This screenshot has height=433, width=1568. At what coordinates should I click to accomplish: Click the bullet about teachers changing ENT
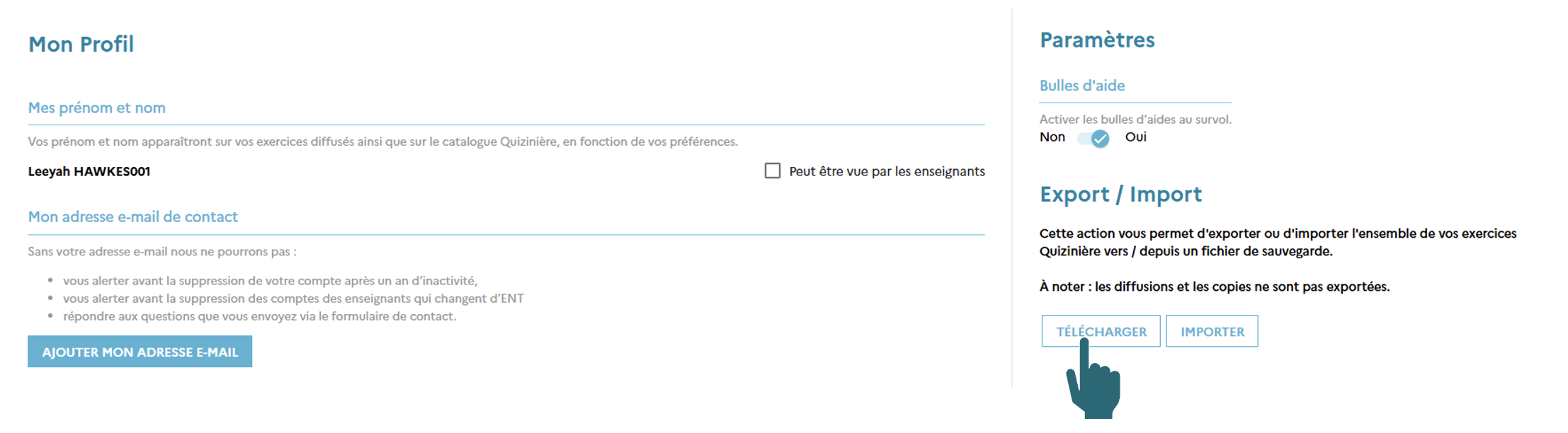[293, 299]
